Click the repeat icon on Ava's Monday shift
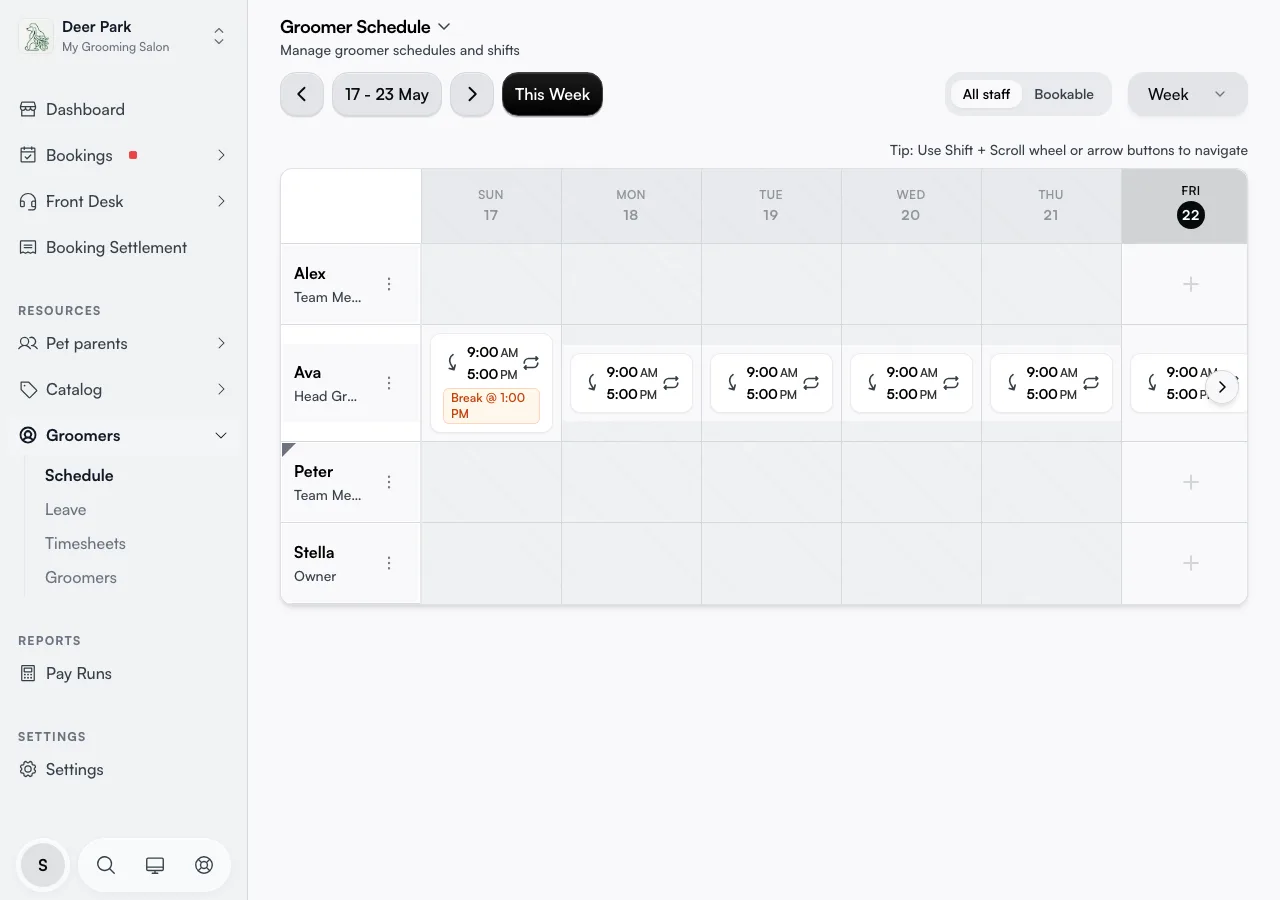Image resolution: width=1280 pixels, height=900 pixels. [671, 383]
